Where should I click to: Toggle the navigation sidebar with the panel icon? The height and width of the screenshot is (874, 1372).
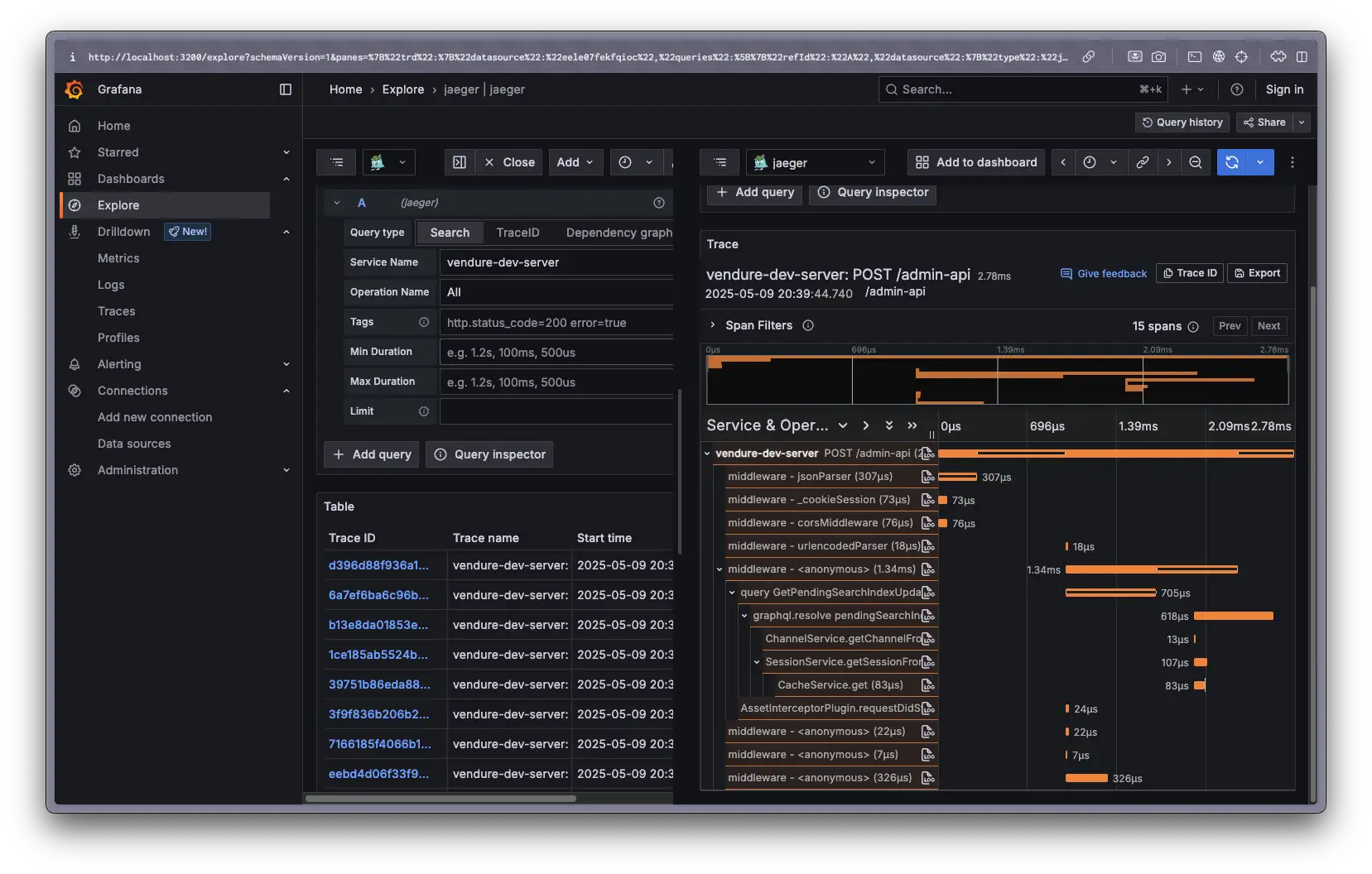[286, 89]
